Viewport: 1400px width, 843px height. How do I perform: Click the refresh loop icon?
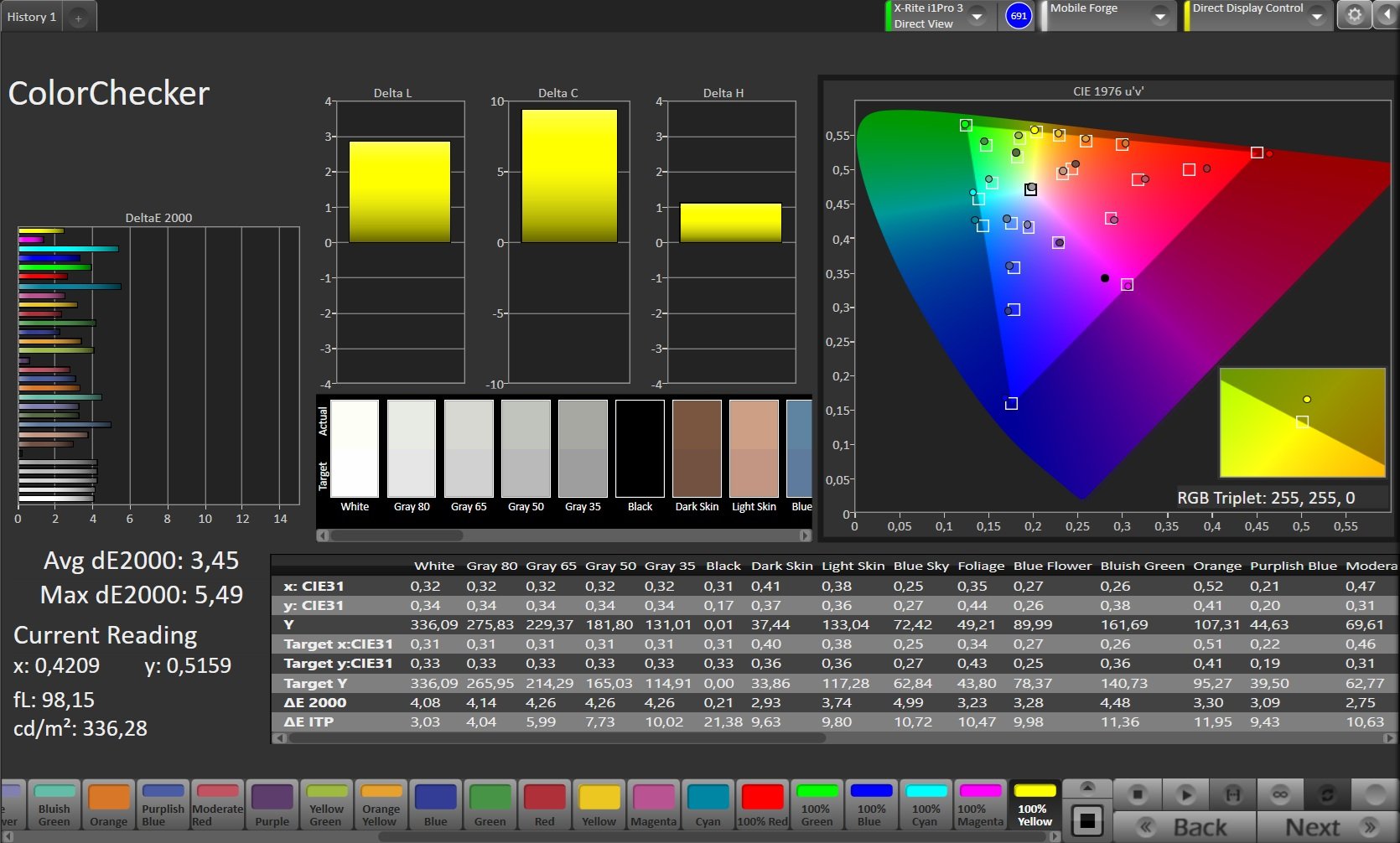point(1327,794)
